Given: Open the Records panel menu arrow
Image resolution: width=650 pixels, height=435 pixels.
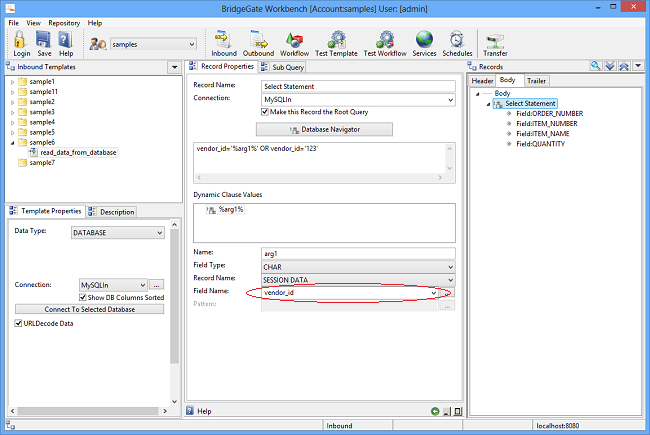Looking at the screenshot, I should click(638, 66).
